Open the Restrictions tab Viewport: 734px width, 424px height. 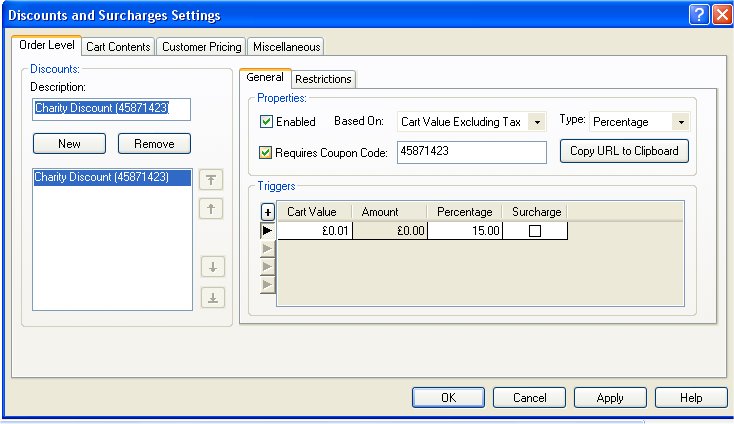click(x=323, y=79)
